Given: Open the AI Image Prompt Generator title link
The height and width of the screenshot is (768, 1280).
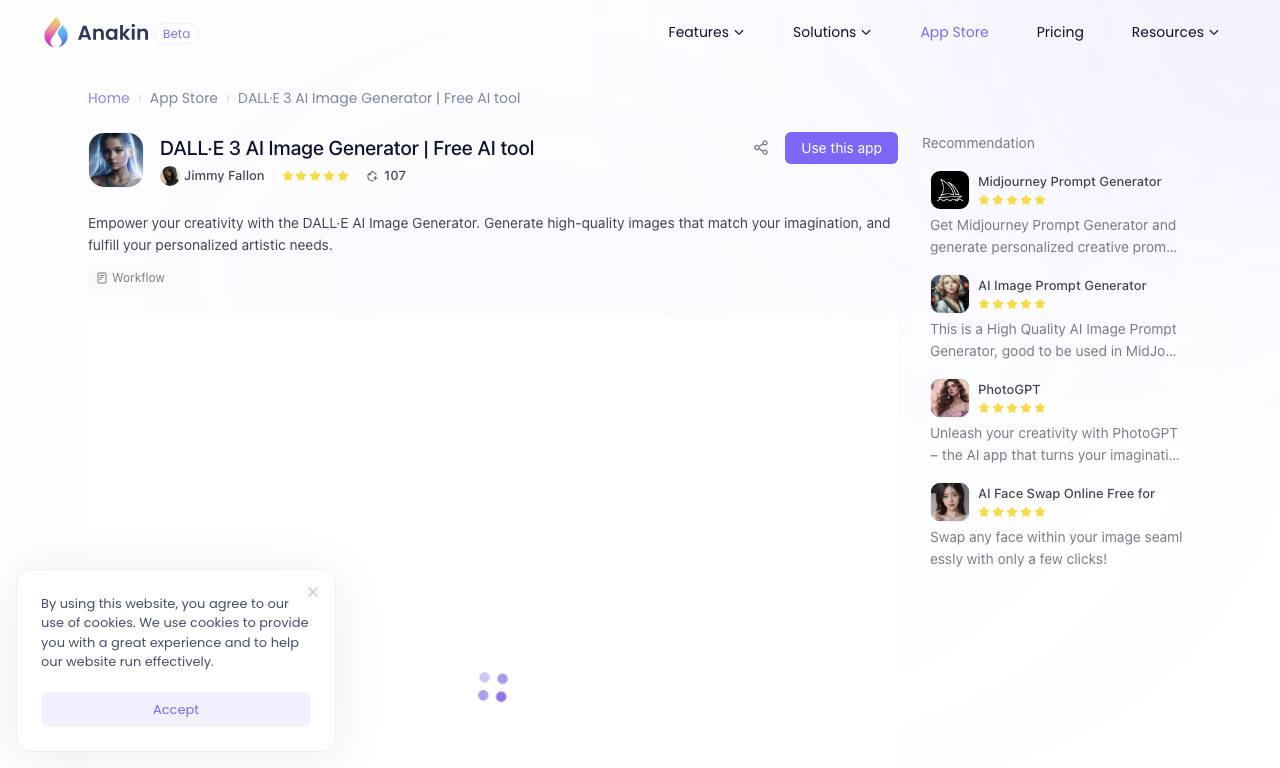Looking at the screenshot, I should (x=1062, y=286).
